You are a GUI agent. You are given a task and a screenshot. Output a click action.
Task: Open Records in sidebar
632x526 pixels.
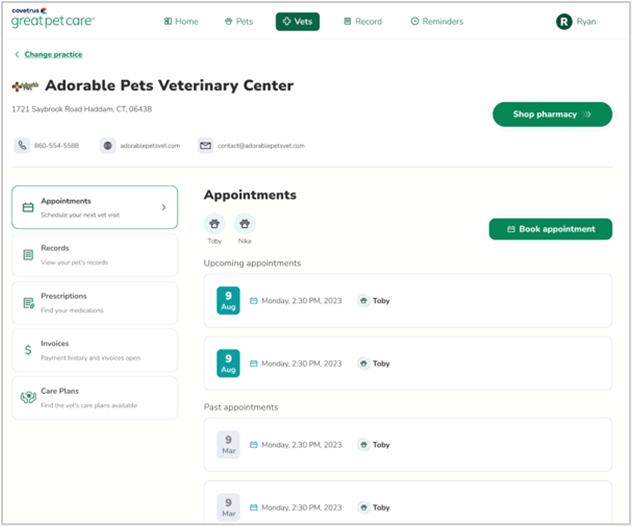(95, 255)
